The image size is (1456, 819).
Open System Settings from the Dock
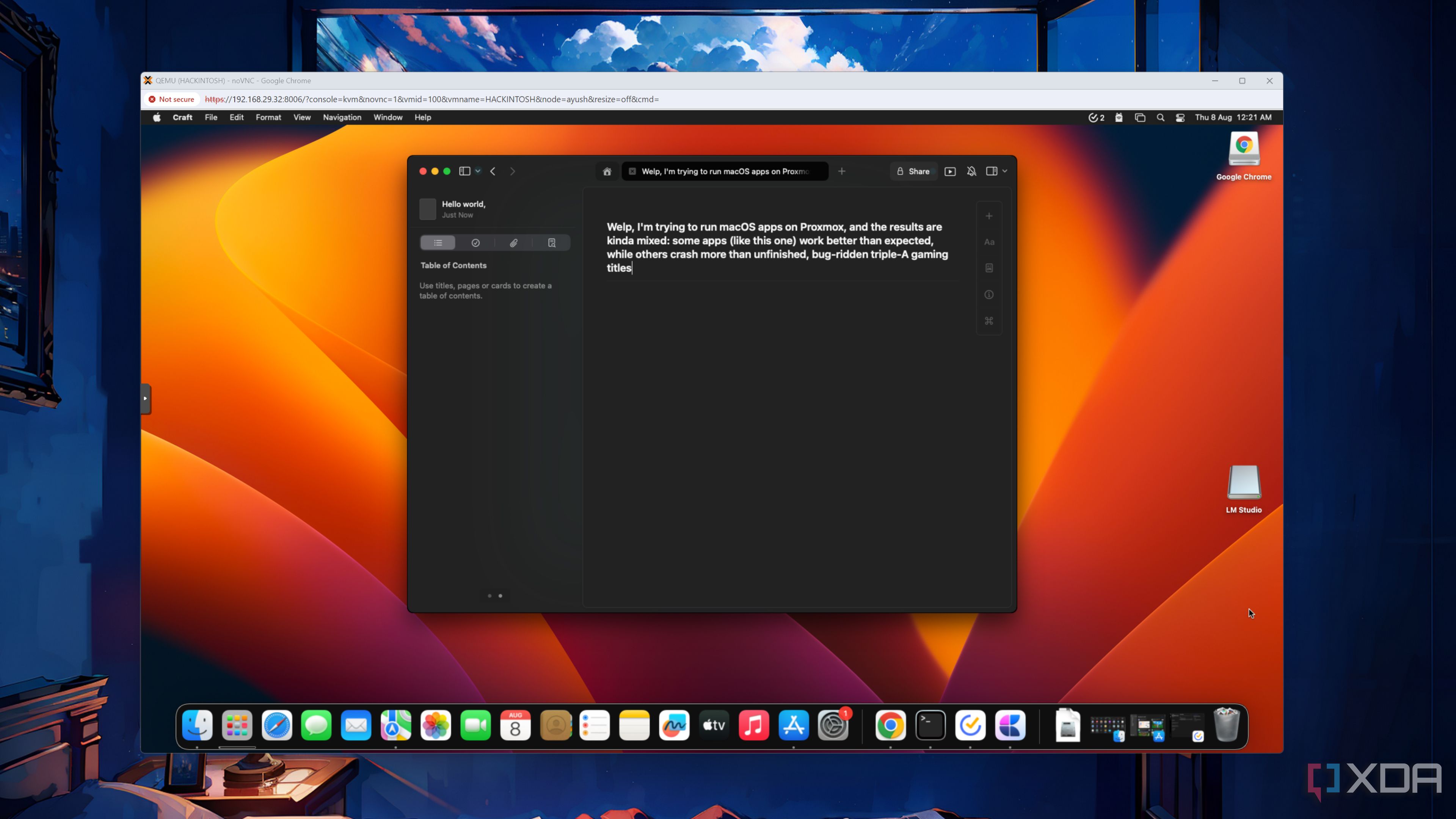834,725
